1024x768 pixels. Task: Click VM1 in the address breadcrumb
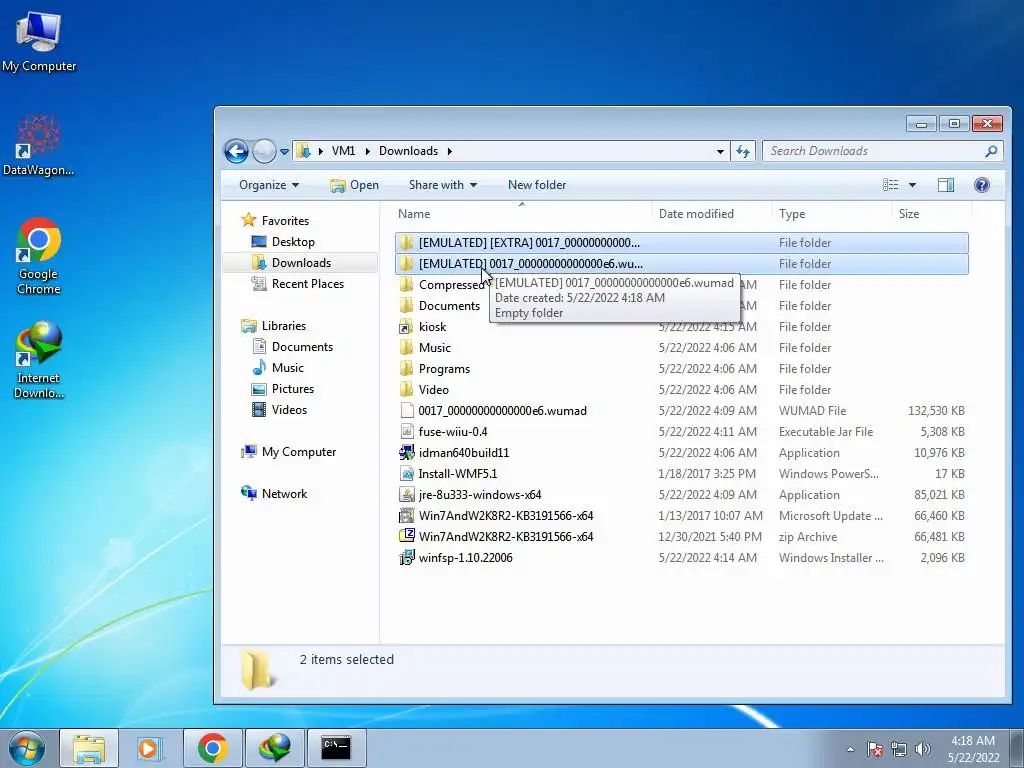[x=344, y=151]
